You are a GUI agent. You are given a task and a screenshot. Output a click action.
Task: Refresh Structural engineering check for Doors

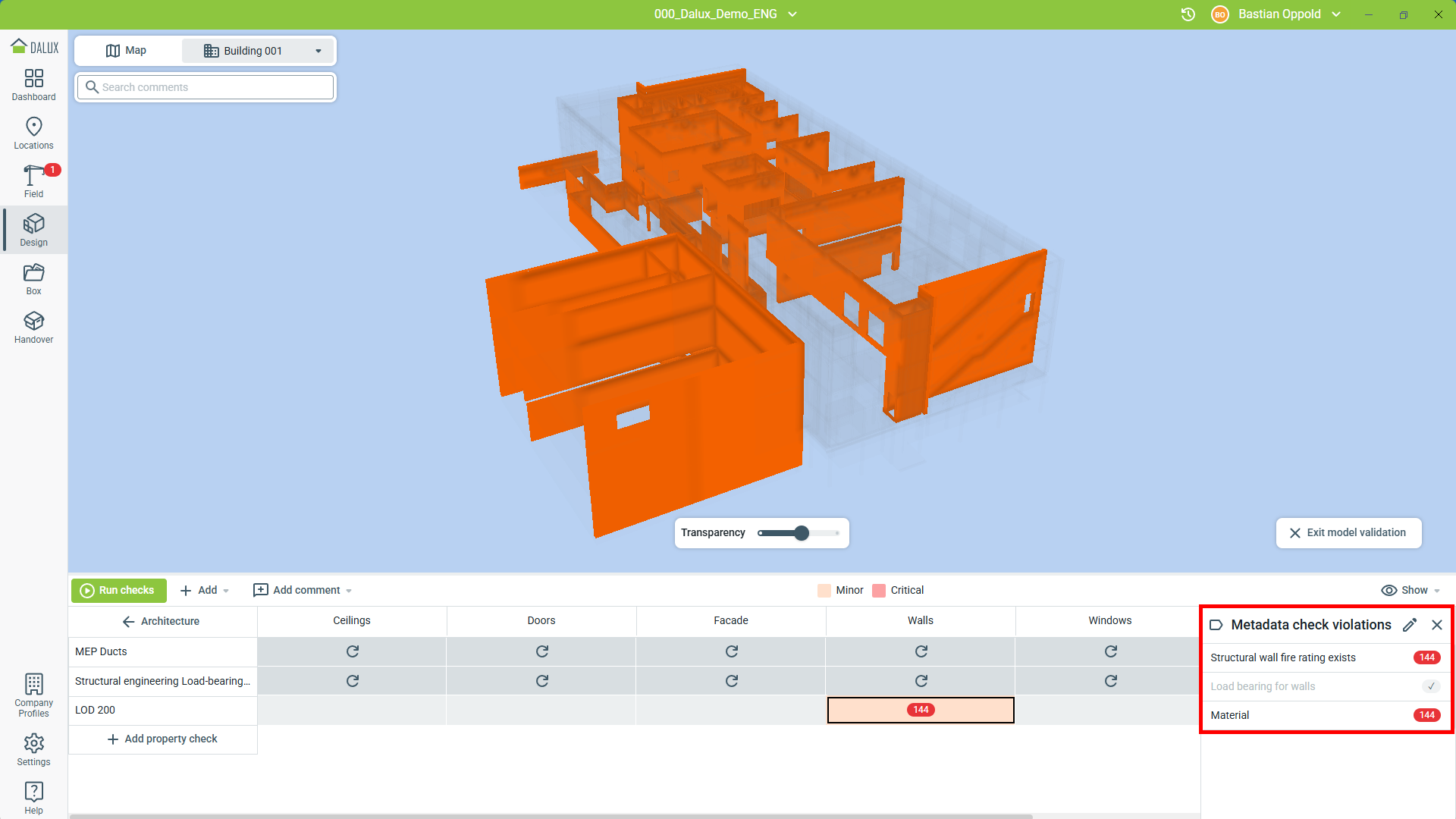[542, 681]
